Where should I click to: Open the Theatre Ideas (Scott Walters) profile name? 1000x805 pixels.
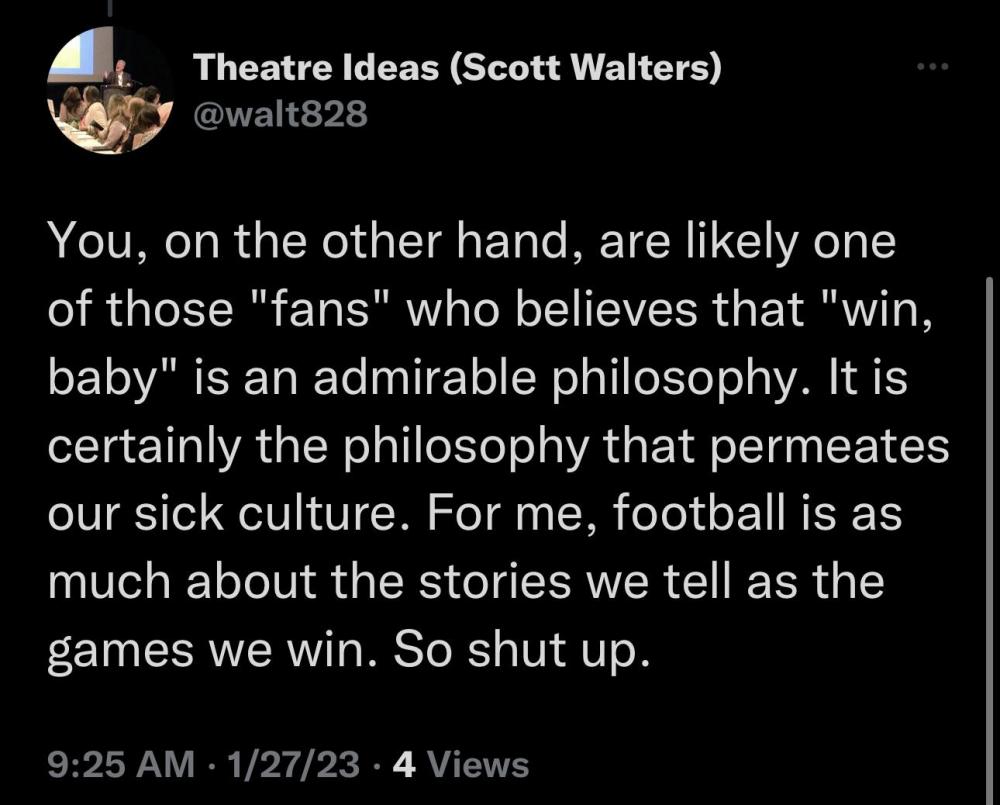(x=457, y=68)
